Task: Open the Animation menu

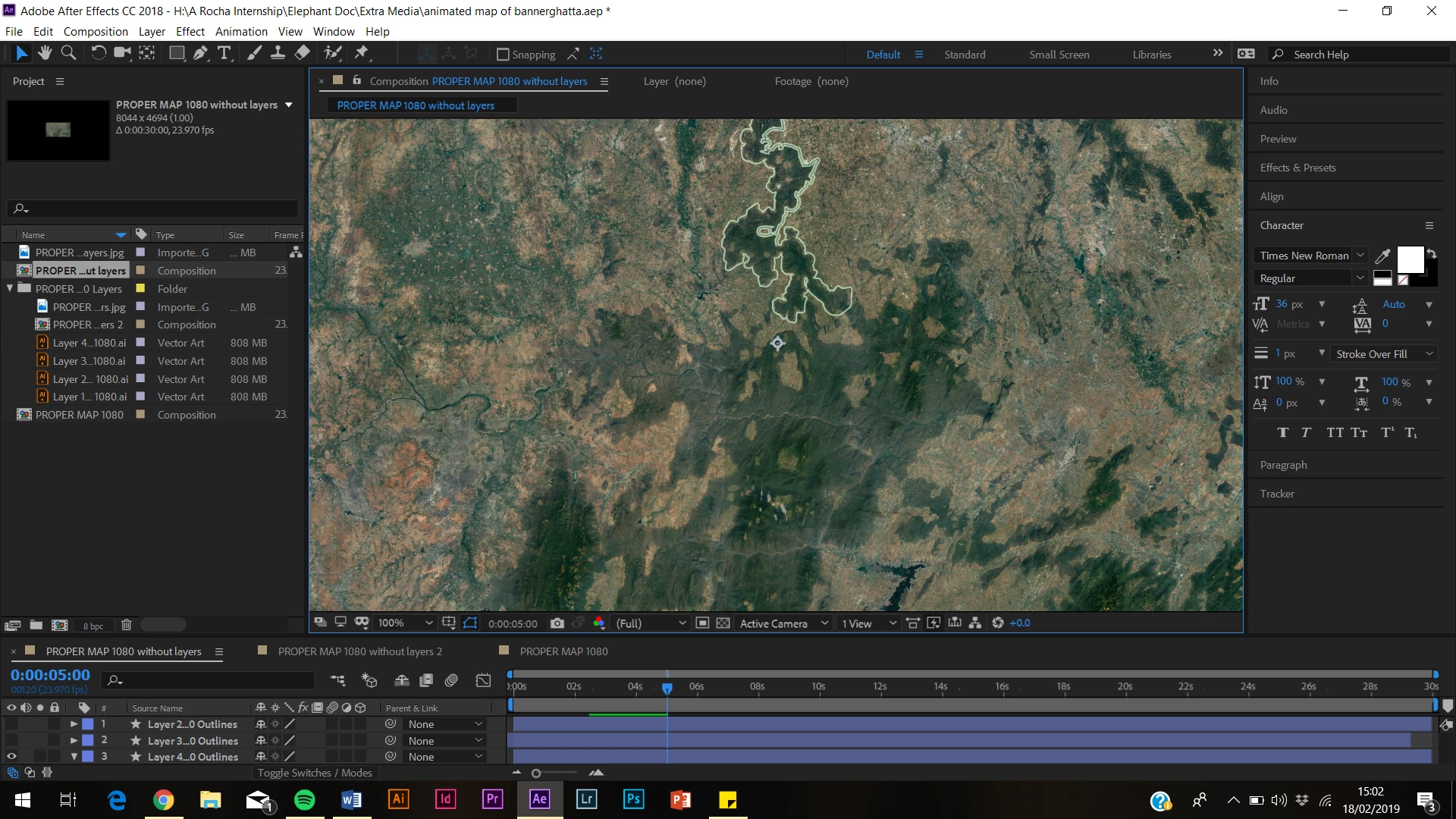Action: coord(240,31)
